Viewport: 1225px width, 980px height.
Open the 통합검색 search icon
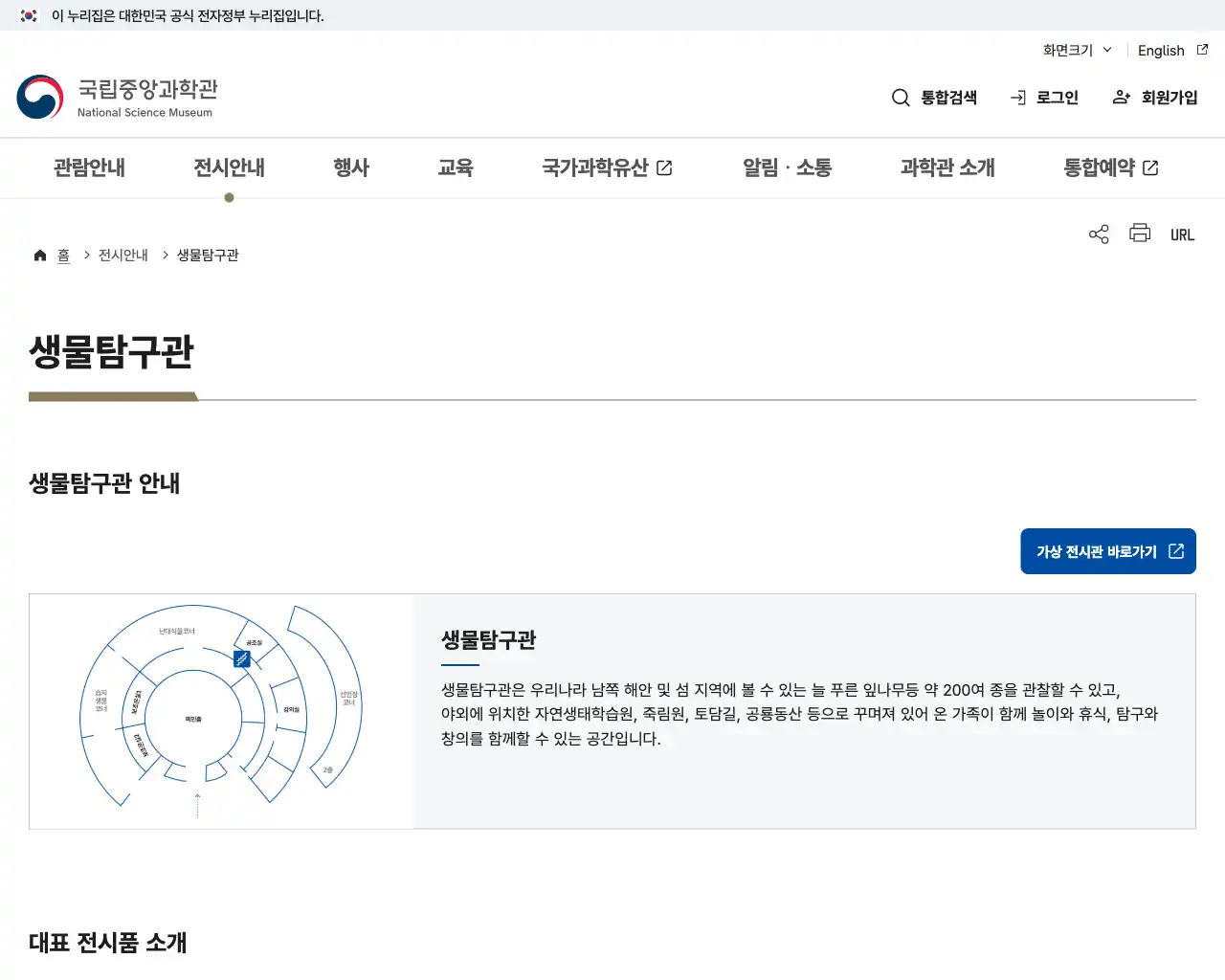coord(901,97)
